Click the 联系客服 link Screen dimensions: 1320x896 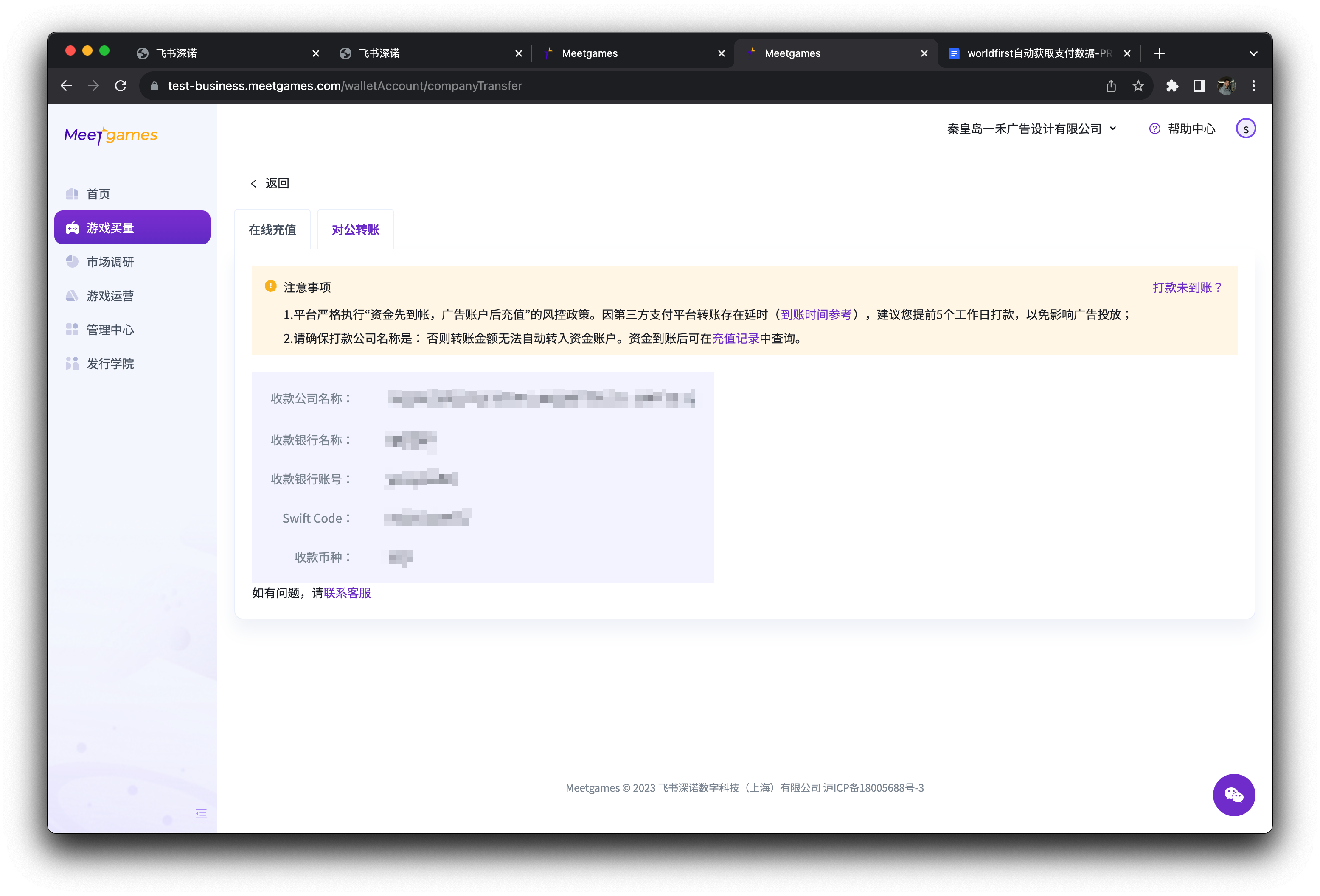[347, 593]
